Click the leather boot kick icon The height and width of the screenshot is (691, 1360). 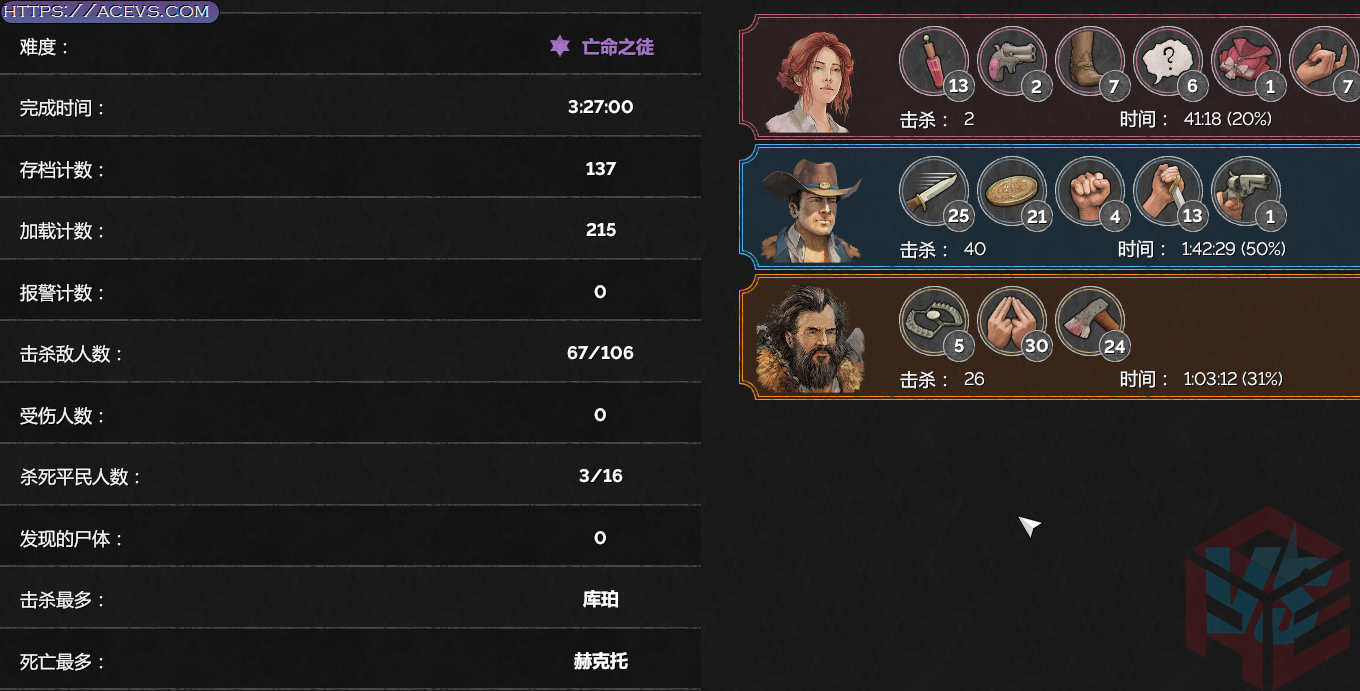coord(1090,62)
